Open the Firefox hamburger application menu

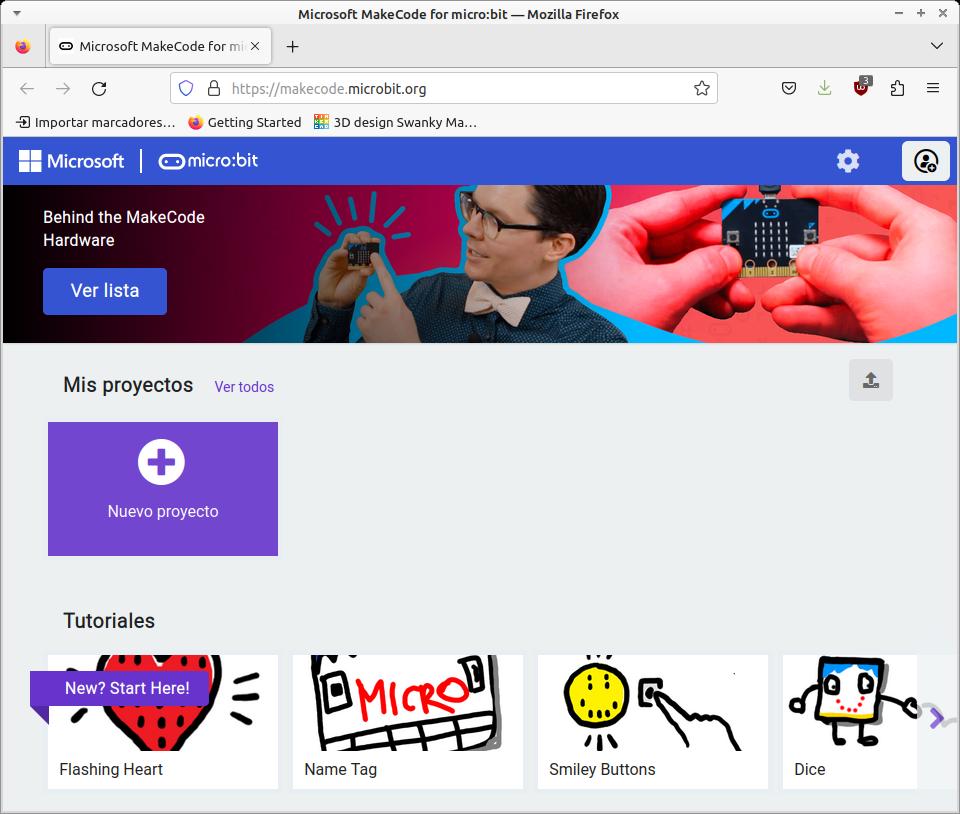[x=933, y=88]
